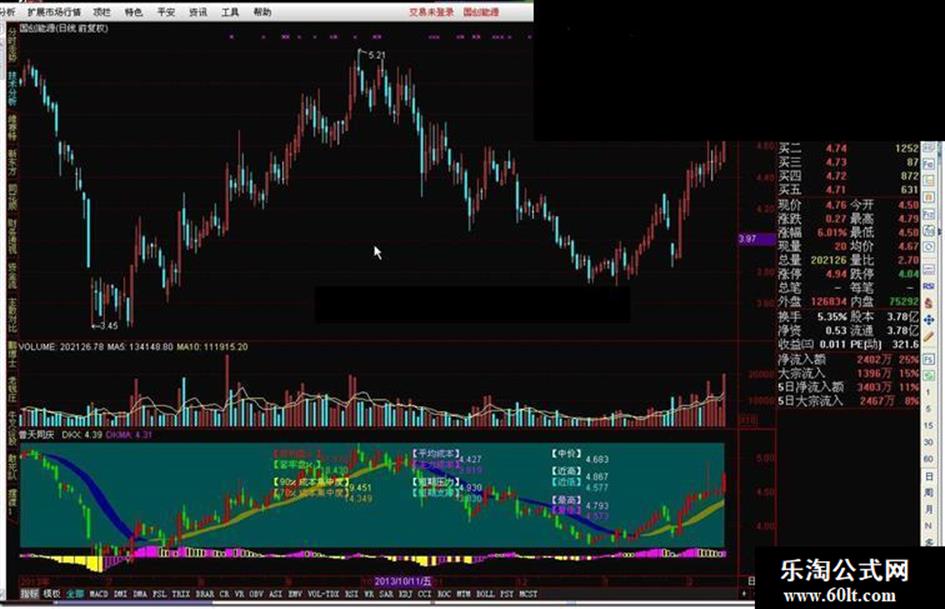This screenshot has width=945, height=609.
Task: Open the 平安 menu
Action: point(166,12)
